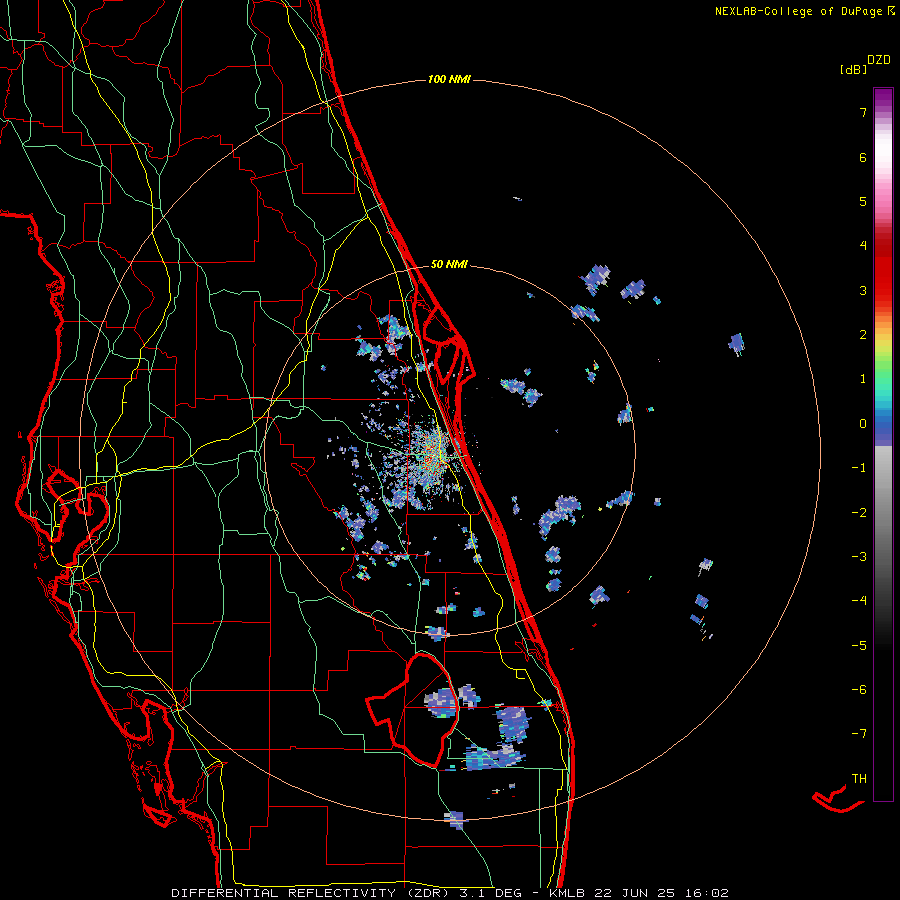Screen dimensions: 900x900
Task: Click the 3.1 DEG elevation angle text
Action: pos(490,893)
